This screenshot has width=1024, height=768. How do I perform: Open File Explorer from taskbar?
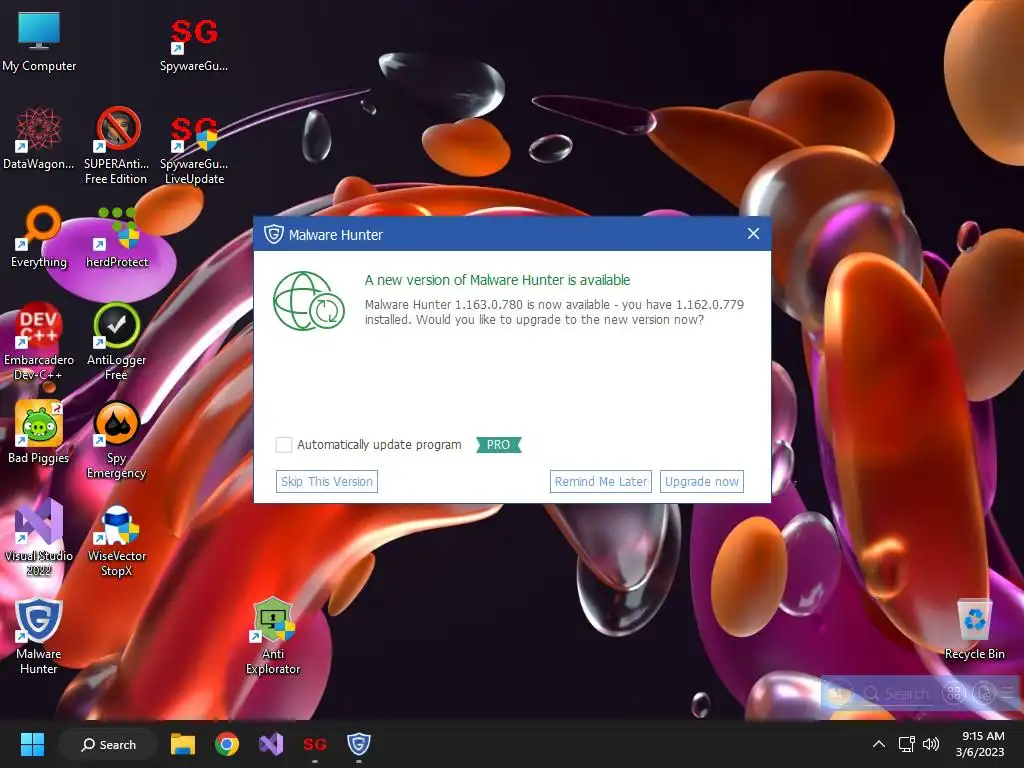[183, 744]
